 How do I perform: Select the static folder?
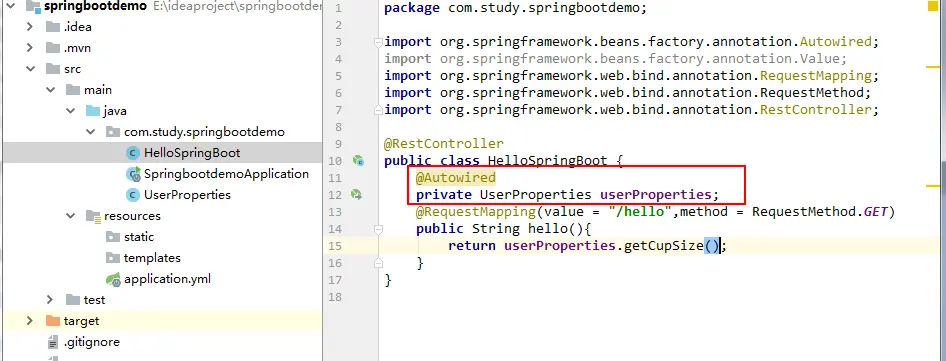139,237
